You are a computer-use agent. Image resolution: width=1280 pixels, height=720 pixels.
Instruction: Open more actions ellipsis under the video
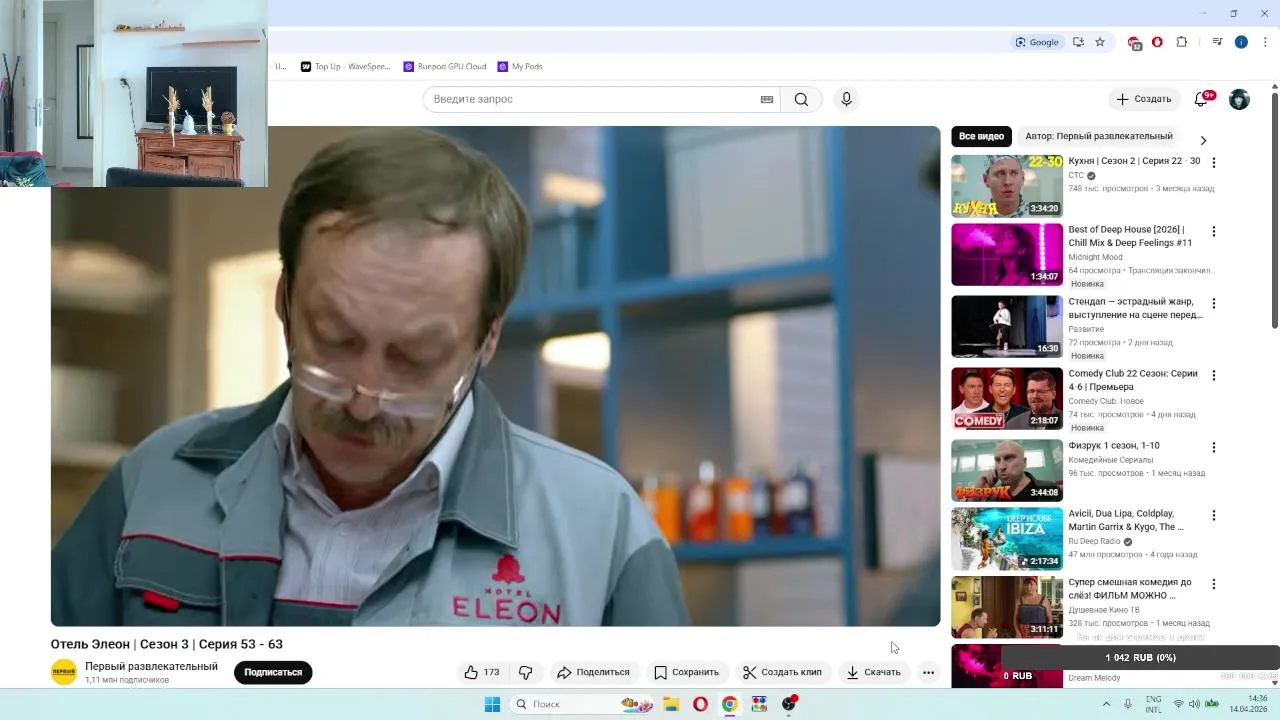[928, 672]
